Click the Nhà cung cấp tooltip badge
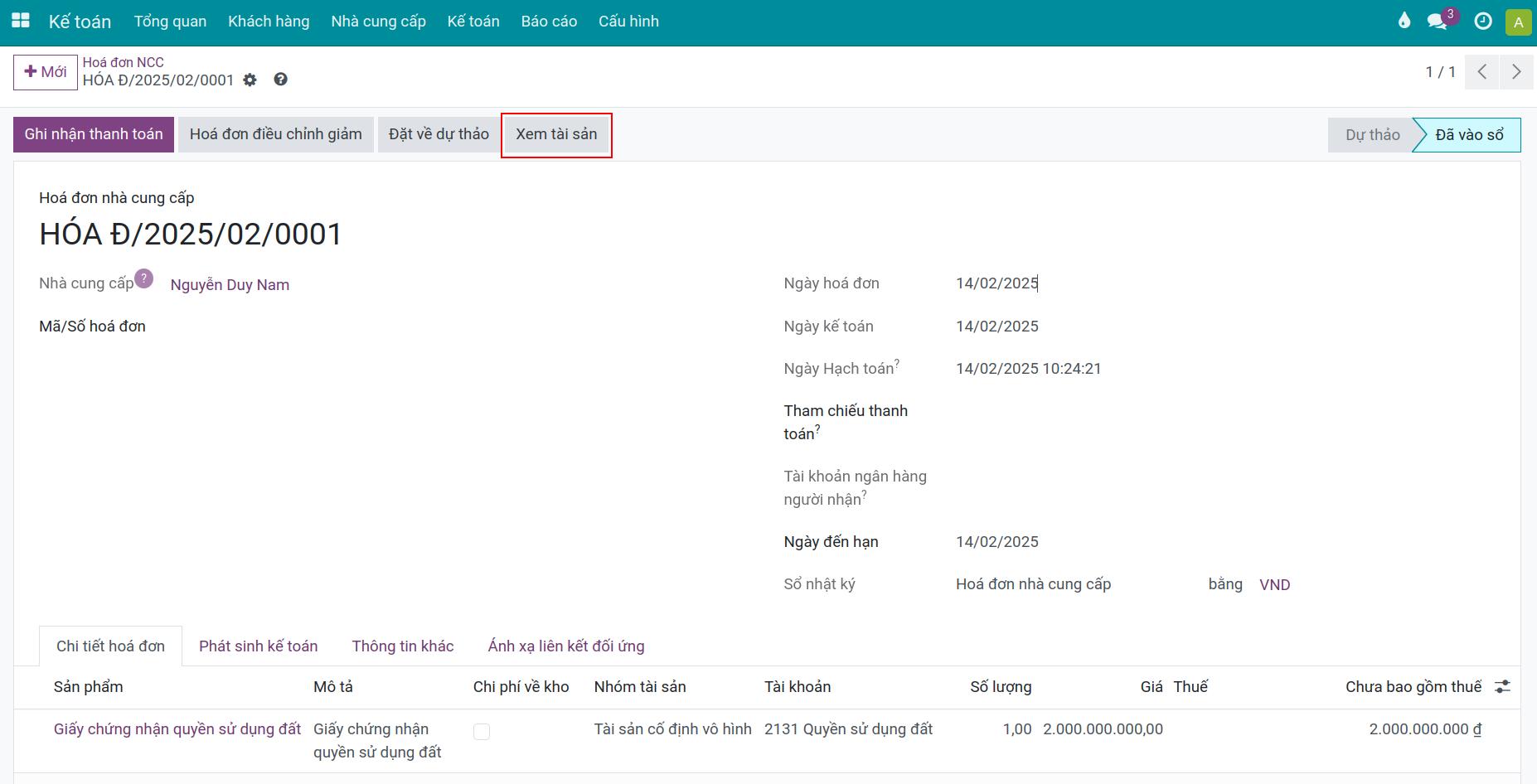Screen dimensions: 1537x784 coord(144,278)
